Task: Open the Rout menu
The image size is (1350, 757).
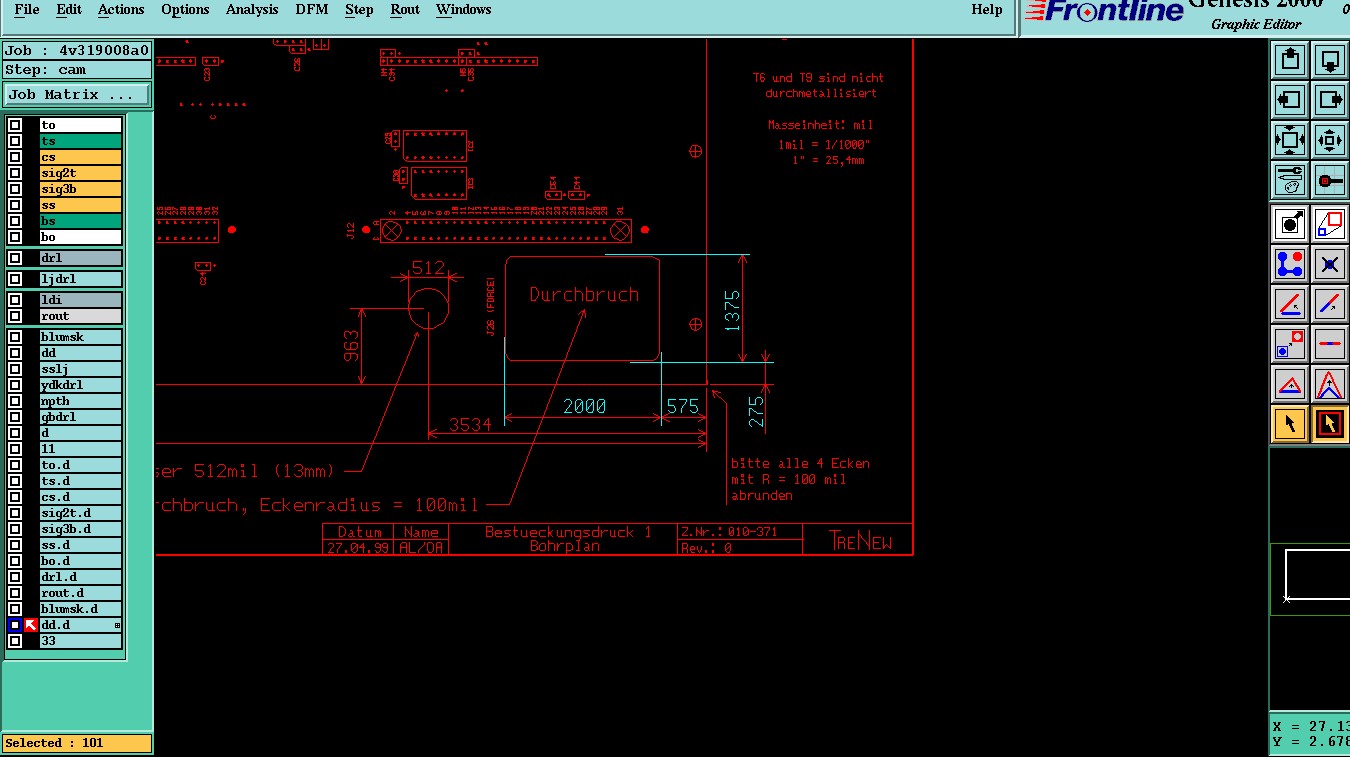Action: 405,10
